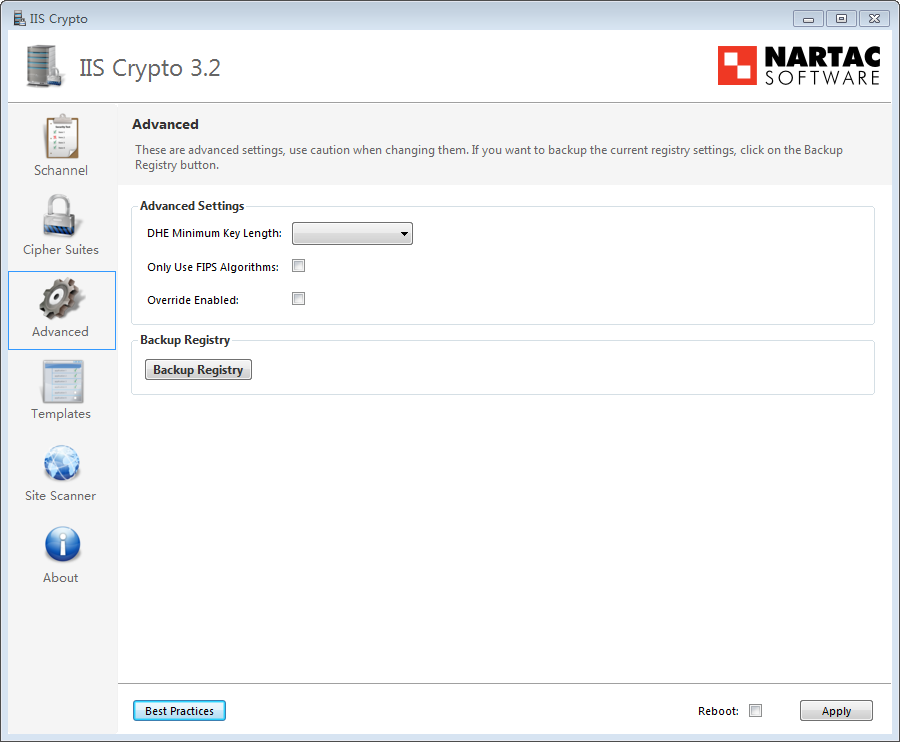
Task: Click the Apply button
Action: point(836,711)
